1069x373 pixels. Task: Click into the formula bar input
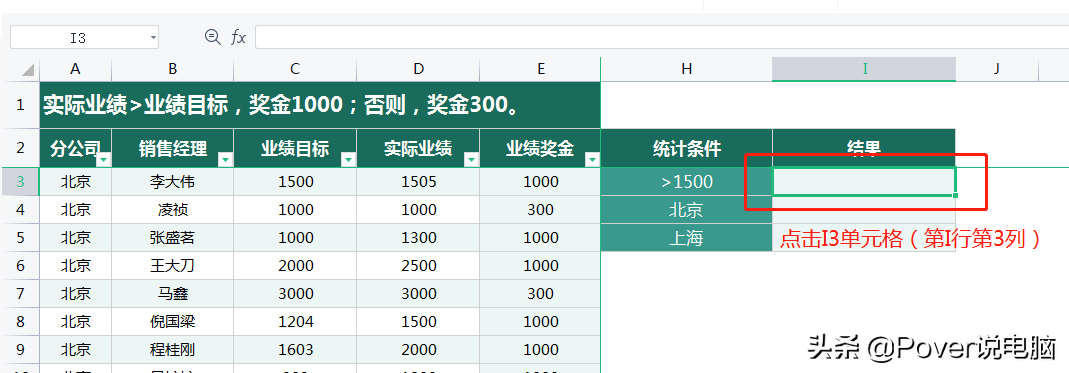[x=661, y=37]
